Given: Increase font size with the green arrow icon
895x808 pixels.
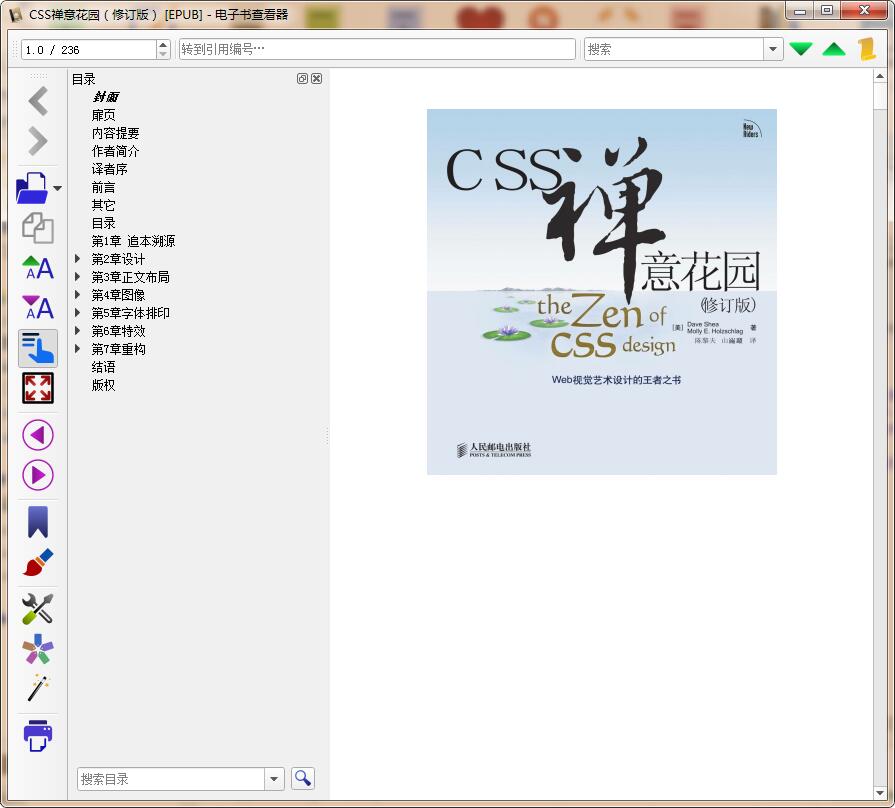Looking at the screenshot, I should click(38, 268).
